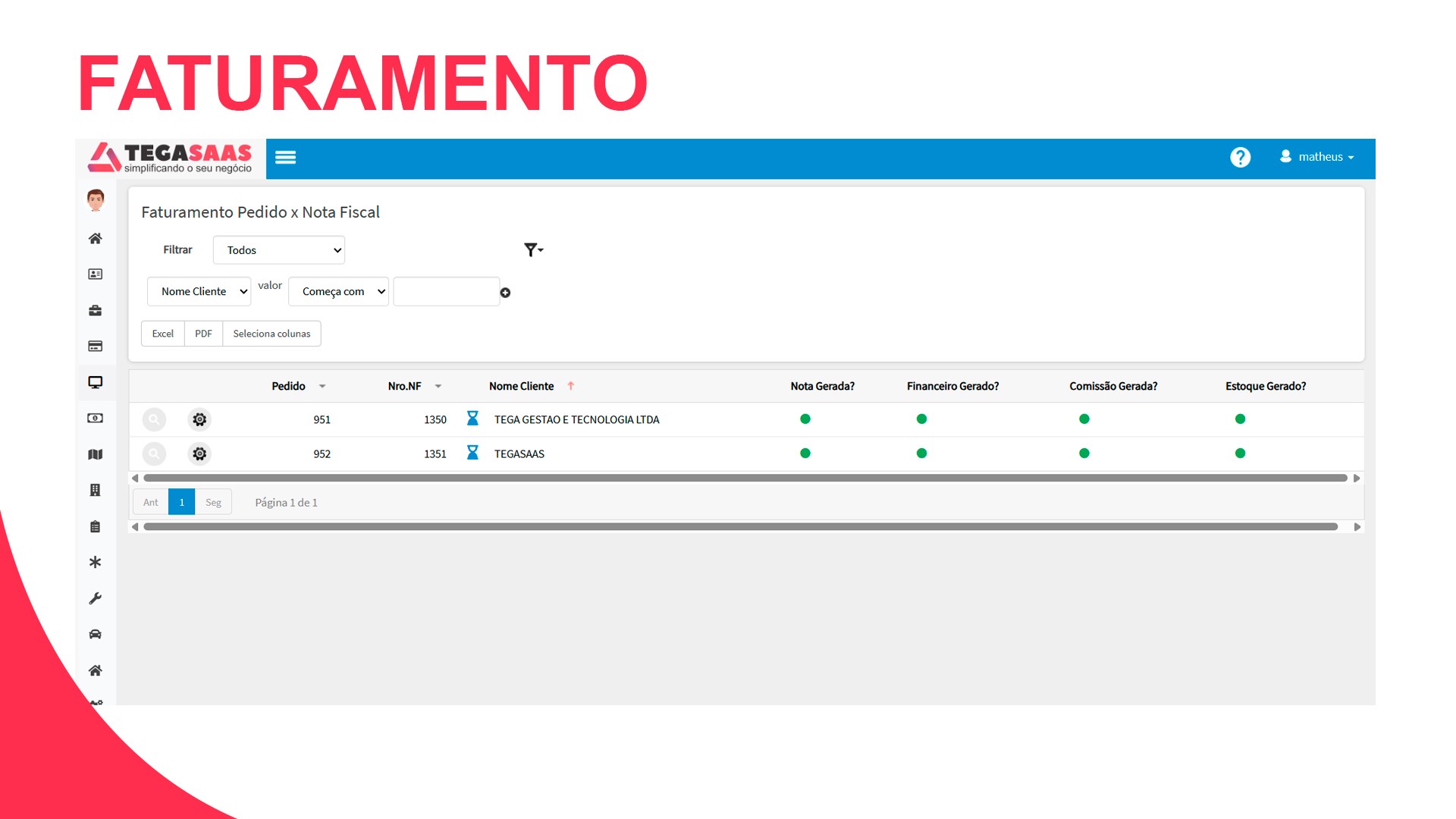The width and height of the screenshot is (1456, 819).
Task: Click Financeiro Gerado green dot for pedido 951
Action: click(921, 419)
